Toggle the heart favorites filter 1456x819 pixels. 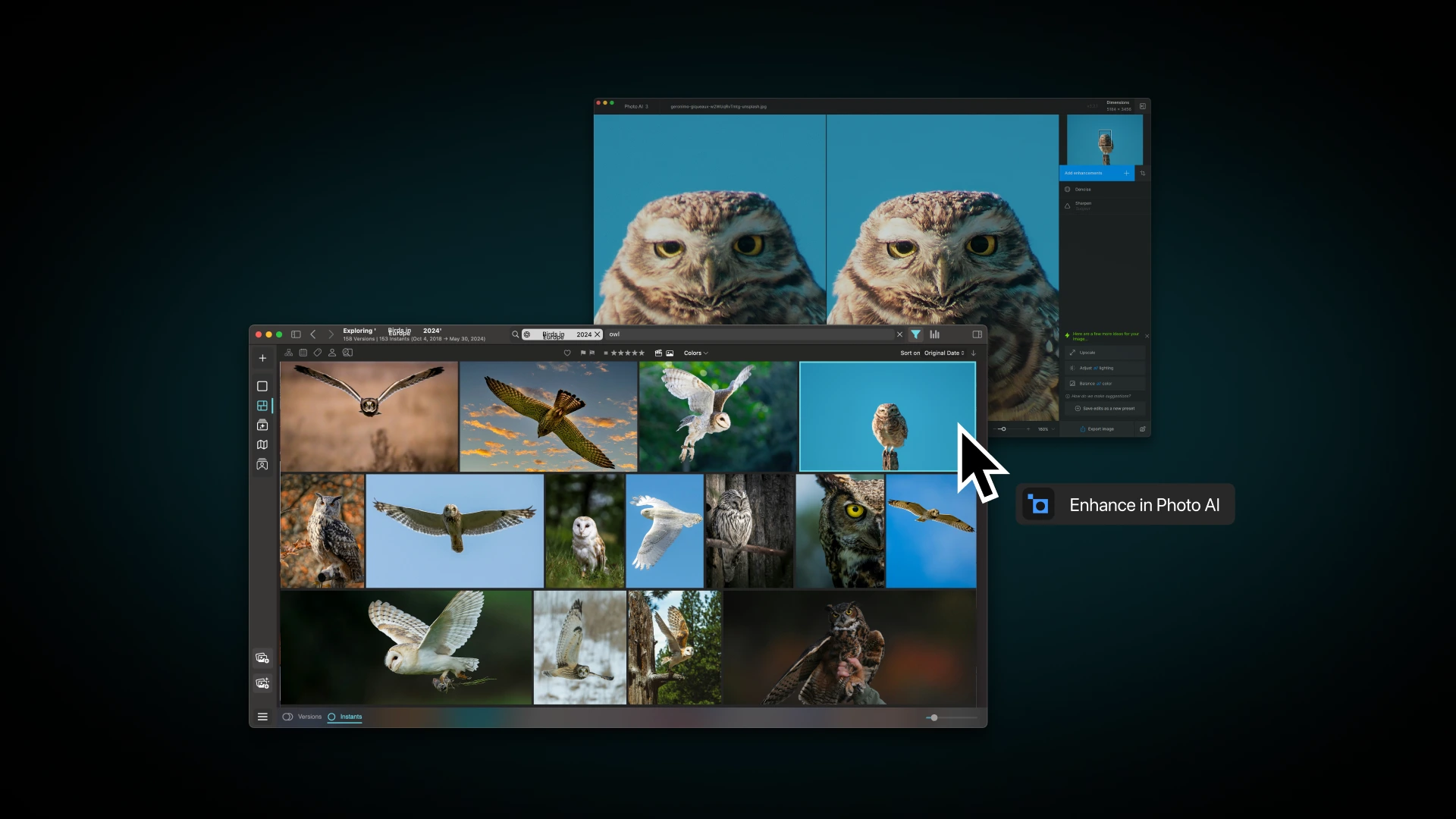567,353
